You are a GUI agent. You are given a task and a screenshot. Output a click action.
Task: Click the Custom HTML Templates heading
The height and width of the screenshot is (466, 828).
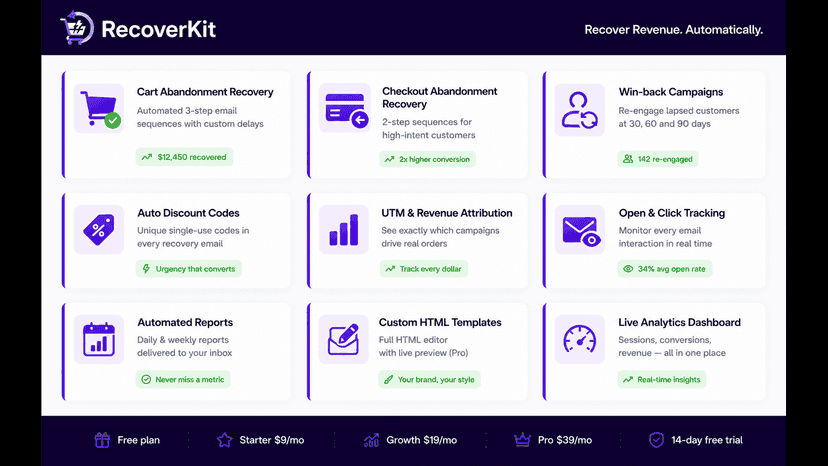point(440,322)
